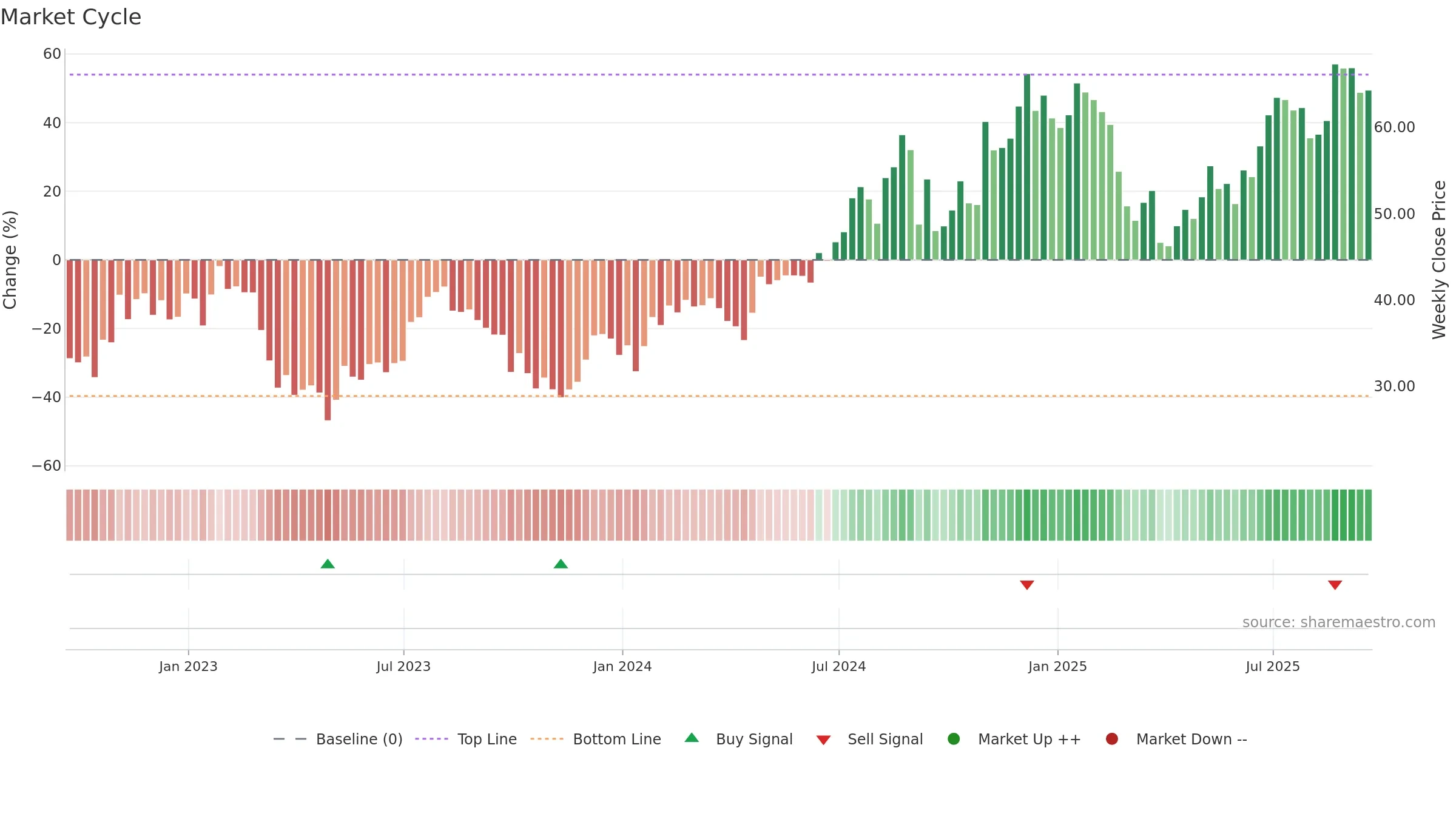Click the purple dotted Top Line legend sample
The width and height of the screenshot is (1456, 819).
click(x=431, y=739)
